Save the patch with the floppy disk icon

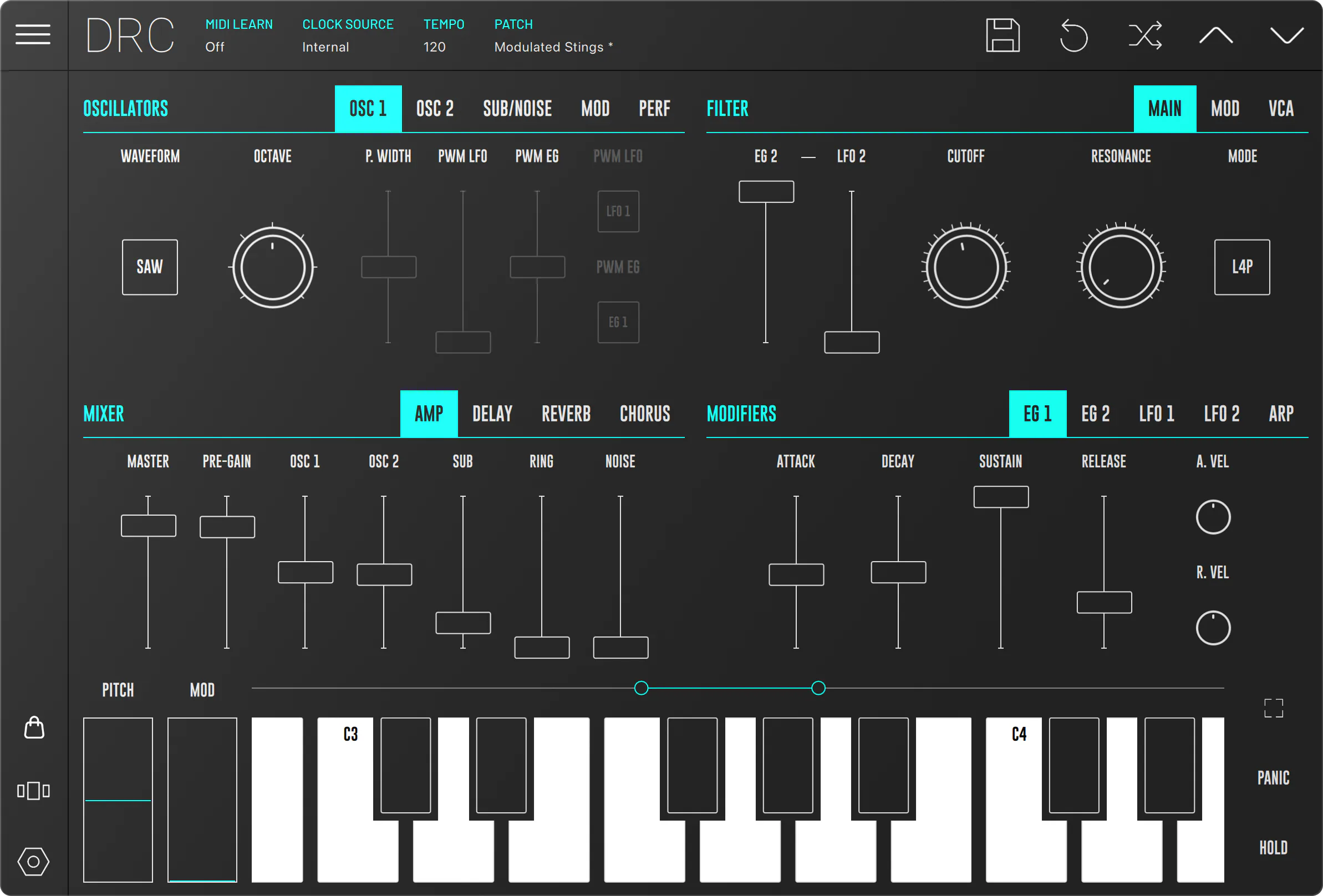tap(1003, 35)
